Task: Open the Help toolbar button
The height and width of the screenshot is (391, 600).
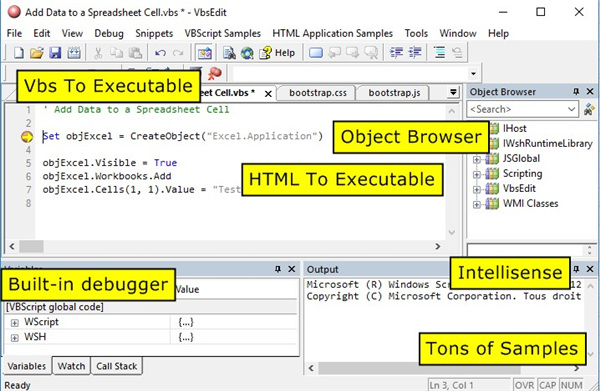Action: click(277, 53)
